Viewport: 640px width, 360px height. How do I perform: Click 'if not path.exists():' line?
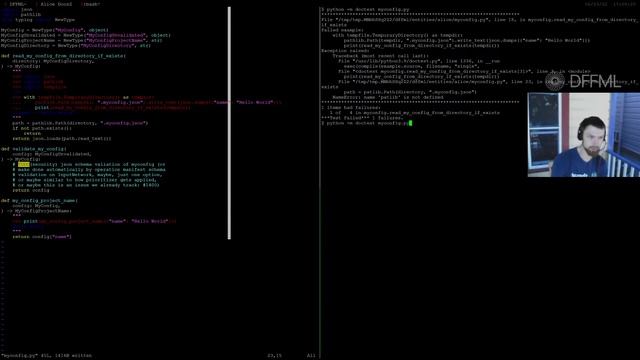[42, 128]
